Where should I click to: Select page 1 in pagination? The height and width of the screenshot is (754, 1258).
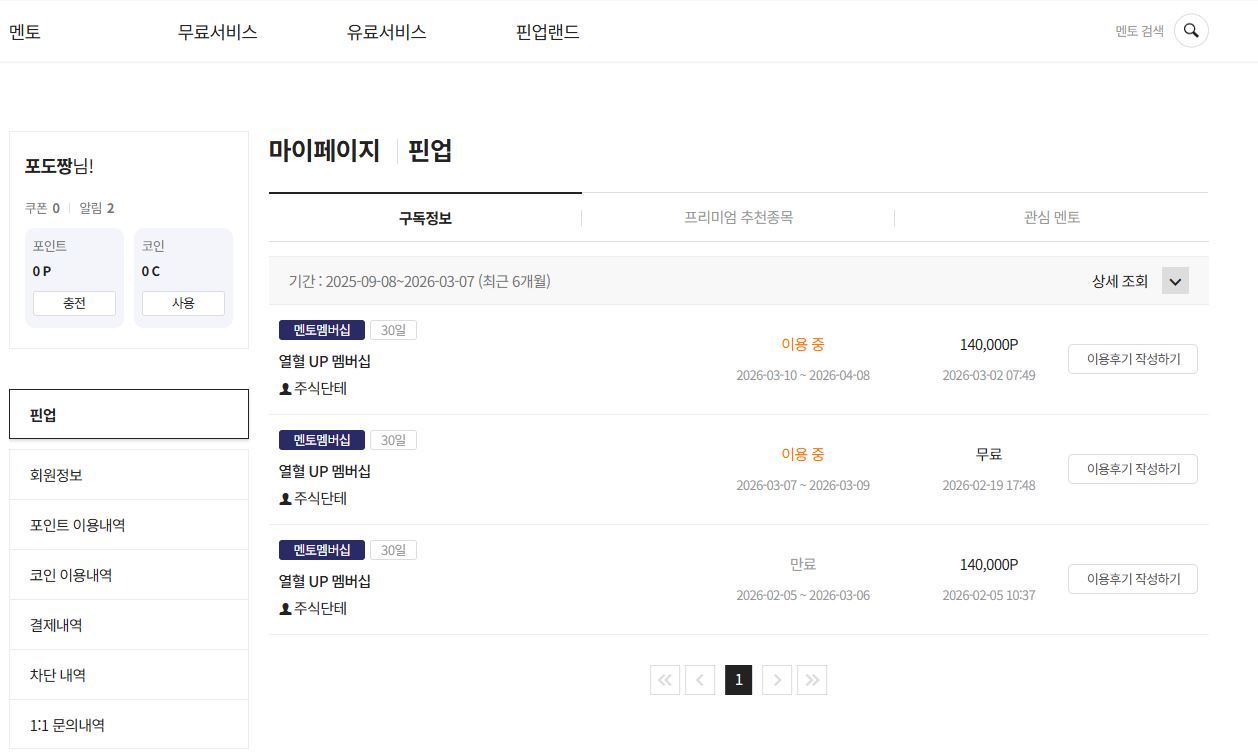[738, 680]
